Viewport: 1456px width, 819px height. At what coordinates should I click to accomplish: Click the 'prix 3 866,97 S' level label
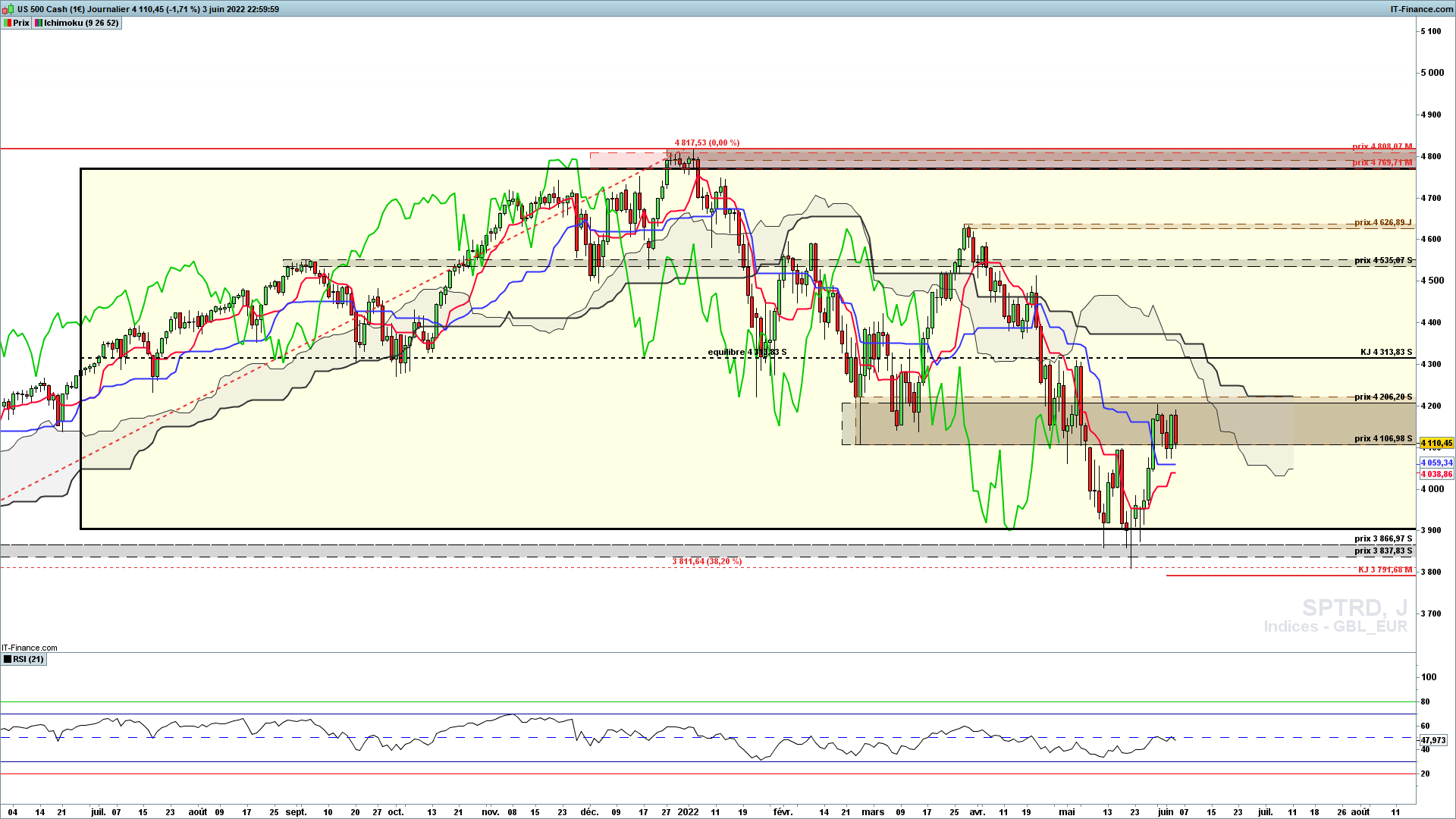(x=1383, y=538)
